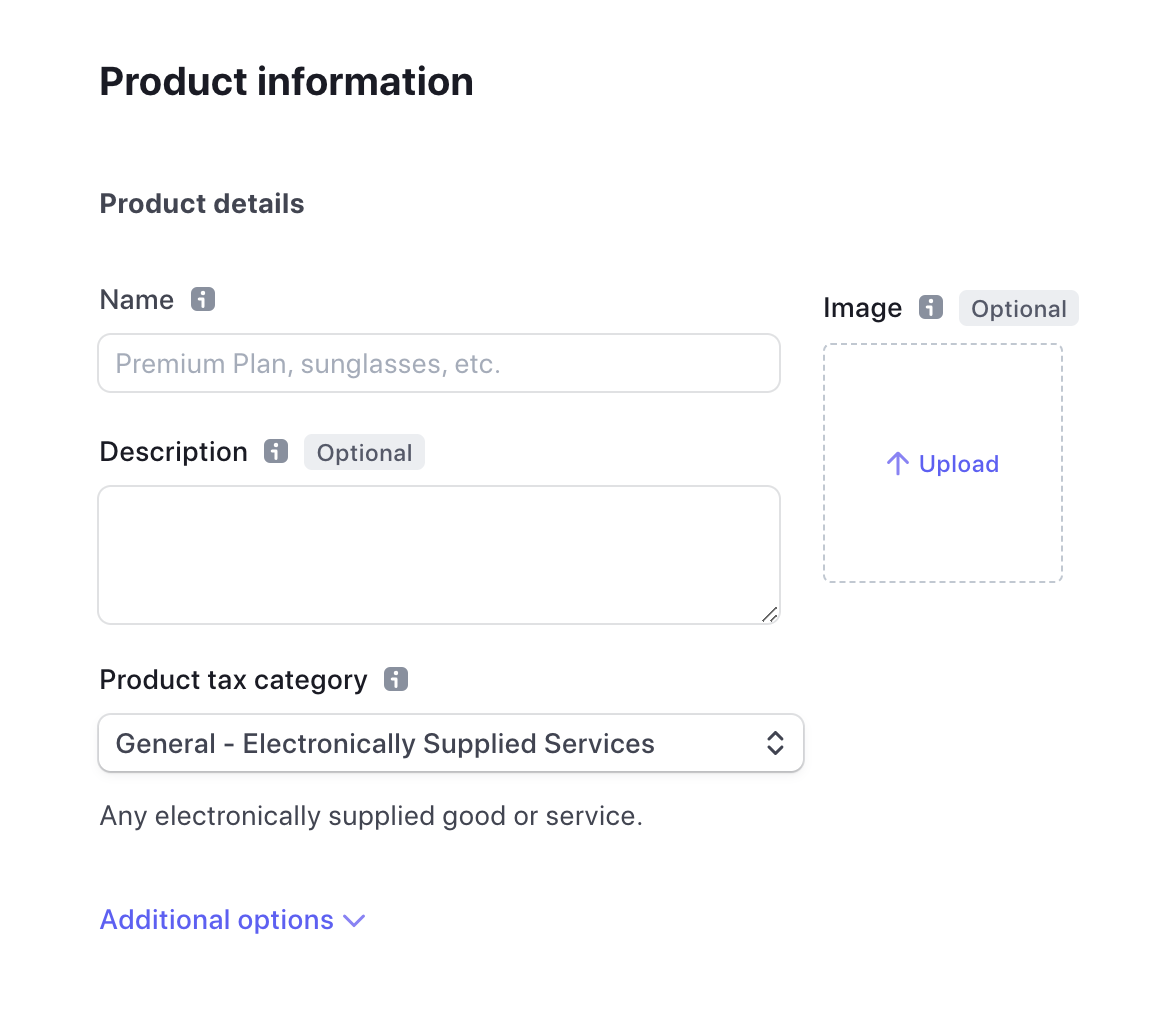Click inside the Description text area
This screenshot has height=1030, width=1170.
[439, 555]
